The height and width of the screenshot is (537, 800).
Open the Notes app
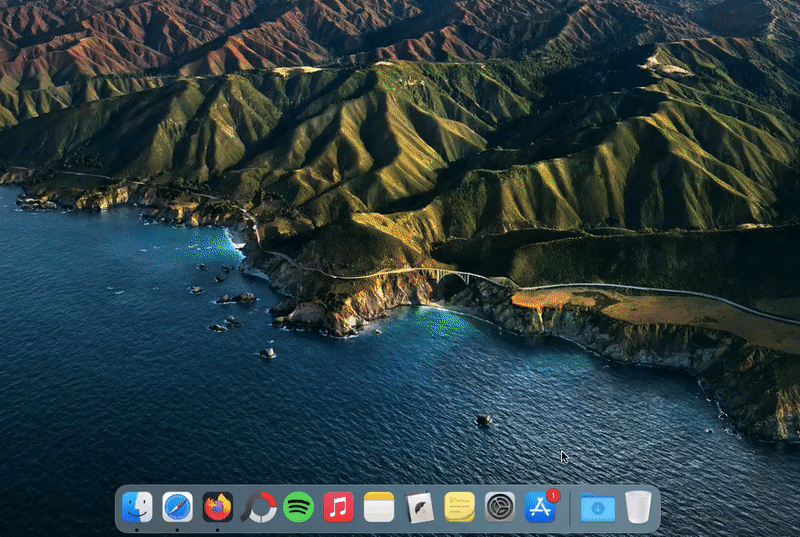[379, 507]
